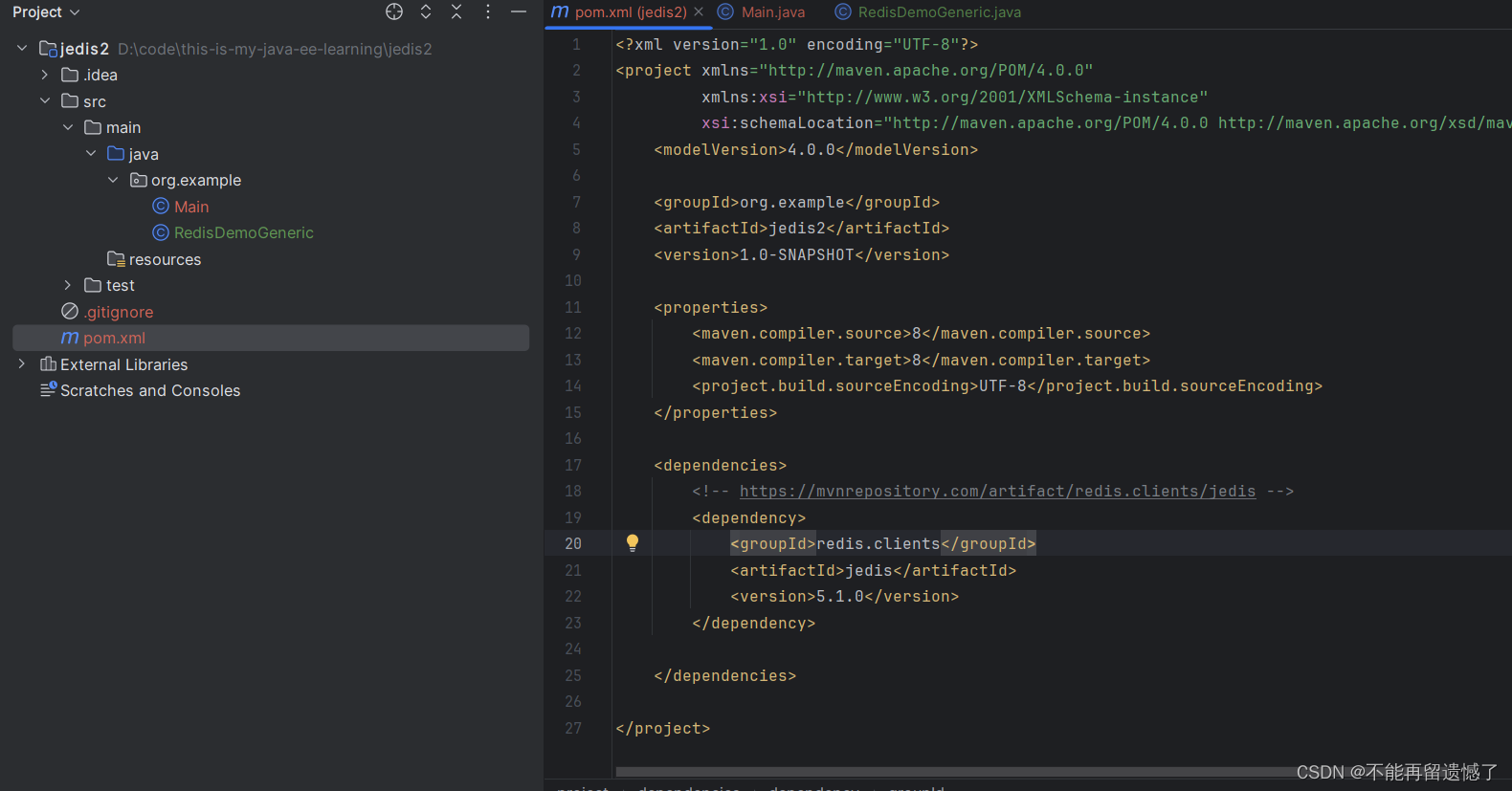Click the artifactId jedis2 line

[801, 228]
